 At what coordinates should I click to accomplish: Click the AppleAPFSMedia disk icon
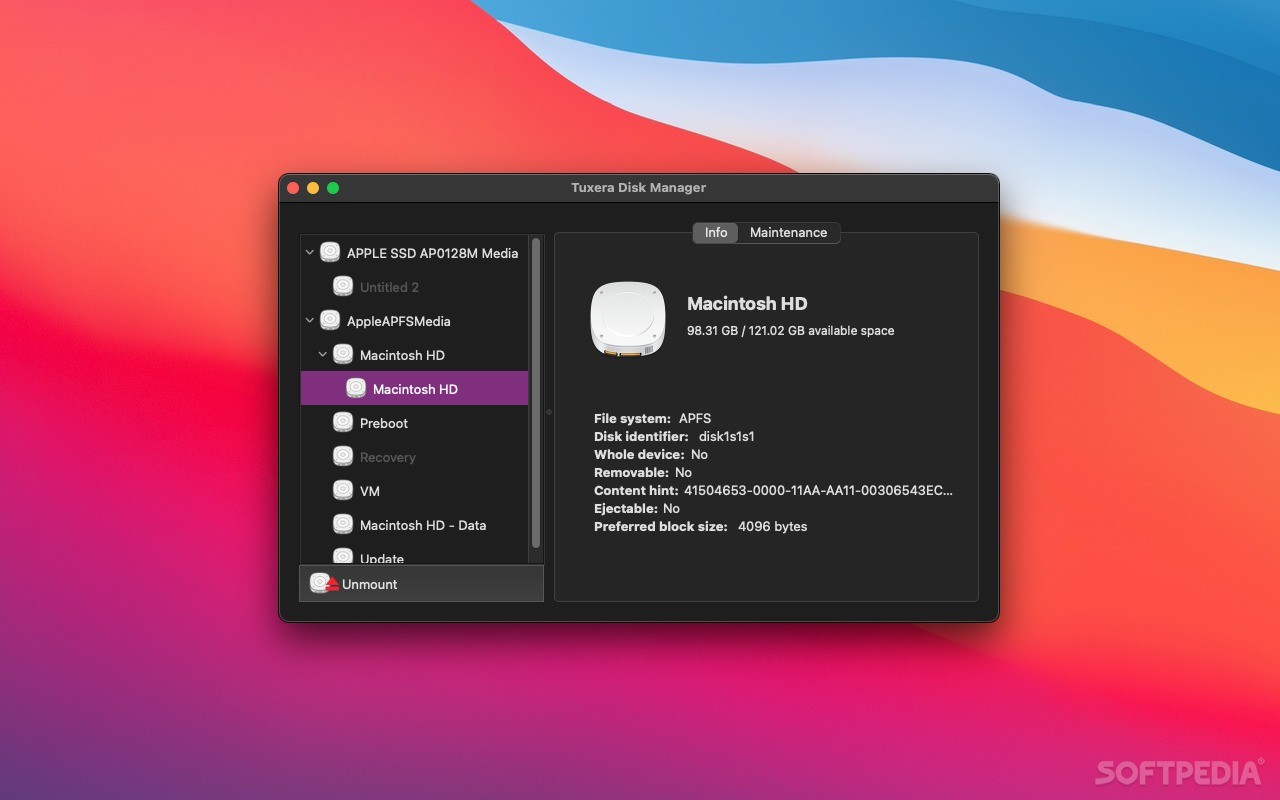tap(330, 321)
